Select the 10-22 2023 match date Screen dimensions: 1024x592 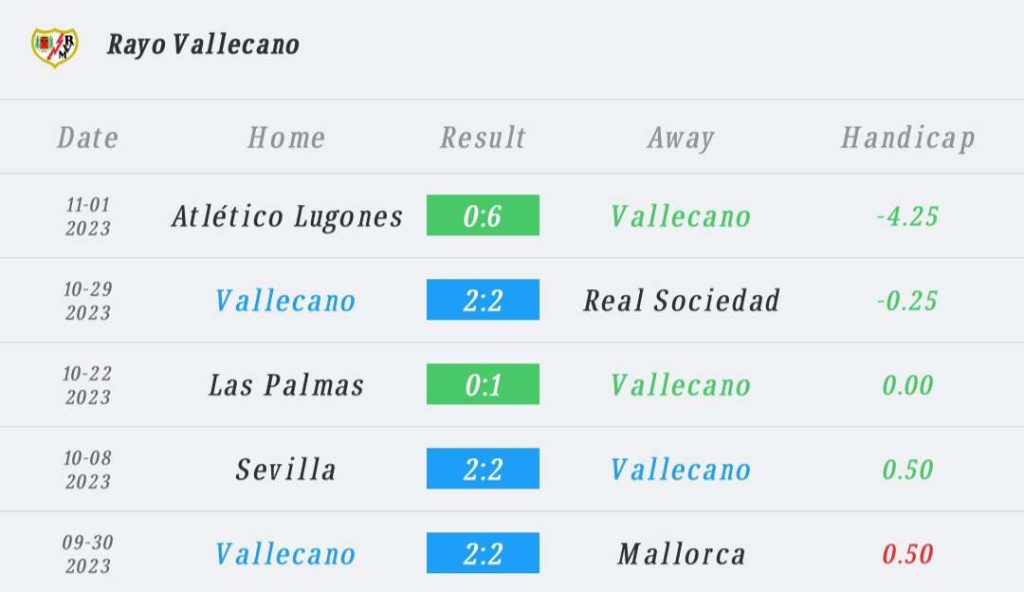click(88, 385)
